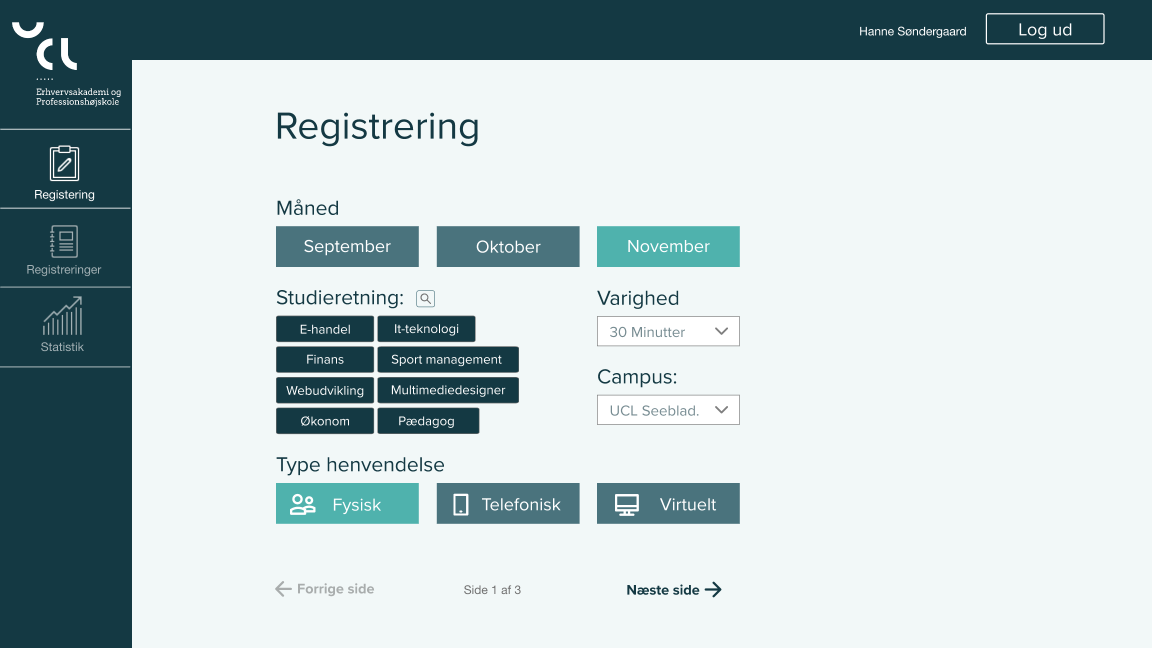1152x648 pixels.
Task: Open the Statistik chart icon in sidebar
Action: [x=62, y=316]
